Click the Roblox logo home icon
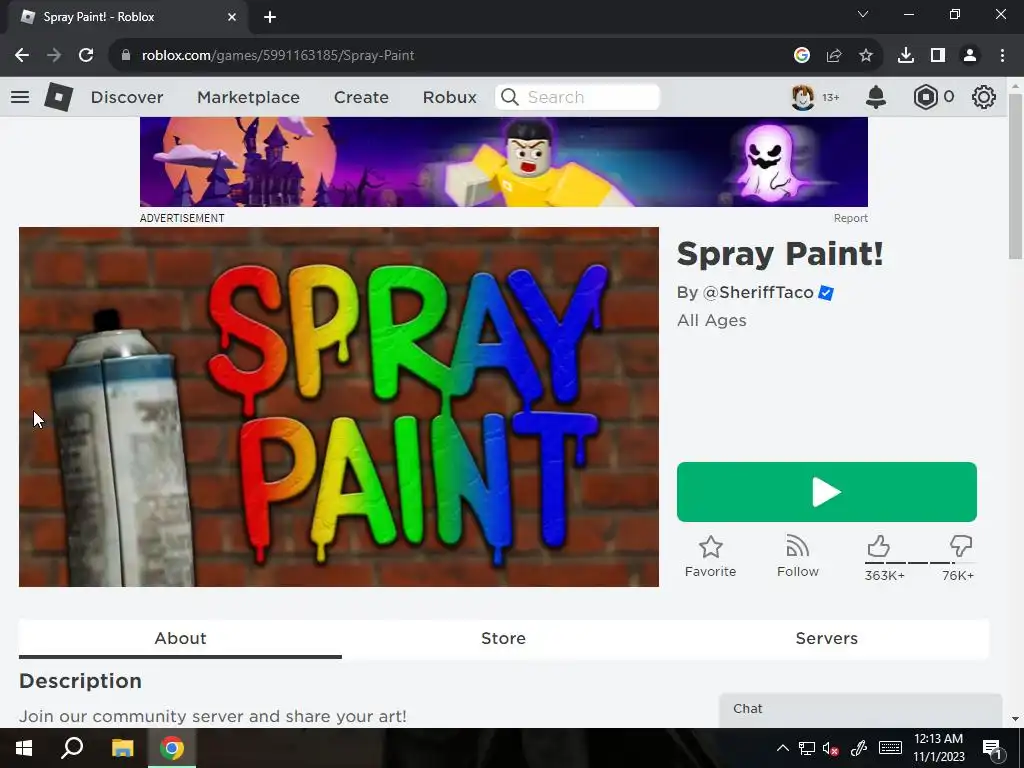The height and width of the screenshot is (768, 1024). click(x=58, y=97)
